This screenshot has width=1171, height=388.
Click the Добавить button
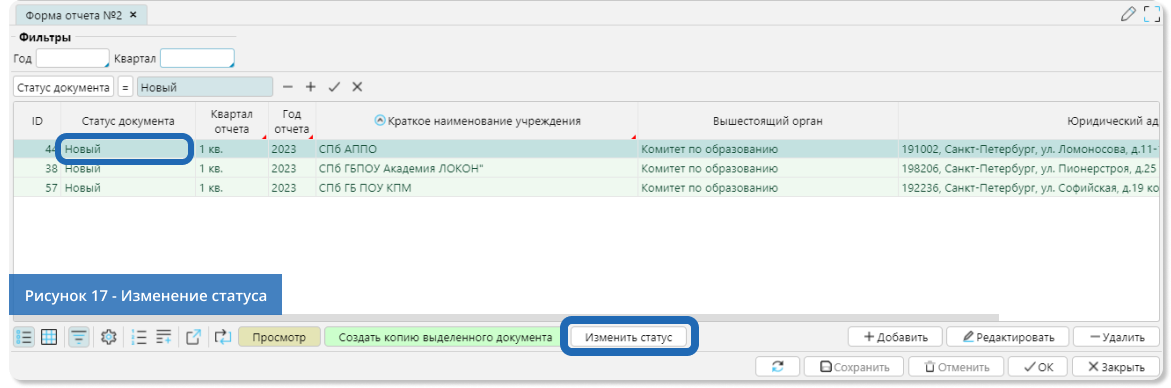click(895, 337)
